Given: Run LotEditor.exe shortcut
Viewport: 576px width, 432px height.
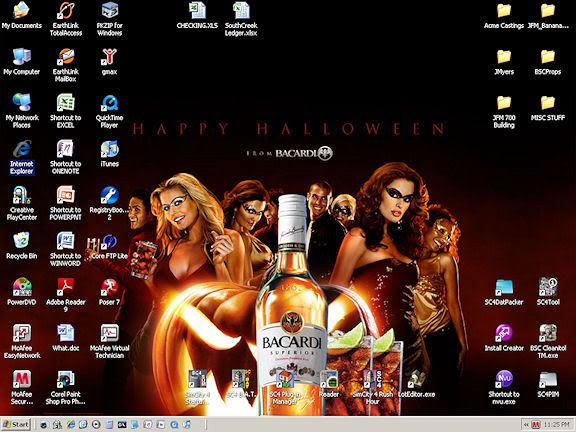Looking at the screenshot, I should 416,384.
